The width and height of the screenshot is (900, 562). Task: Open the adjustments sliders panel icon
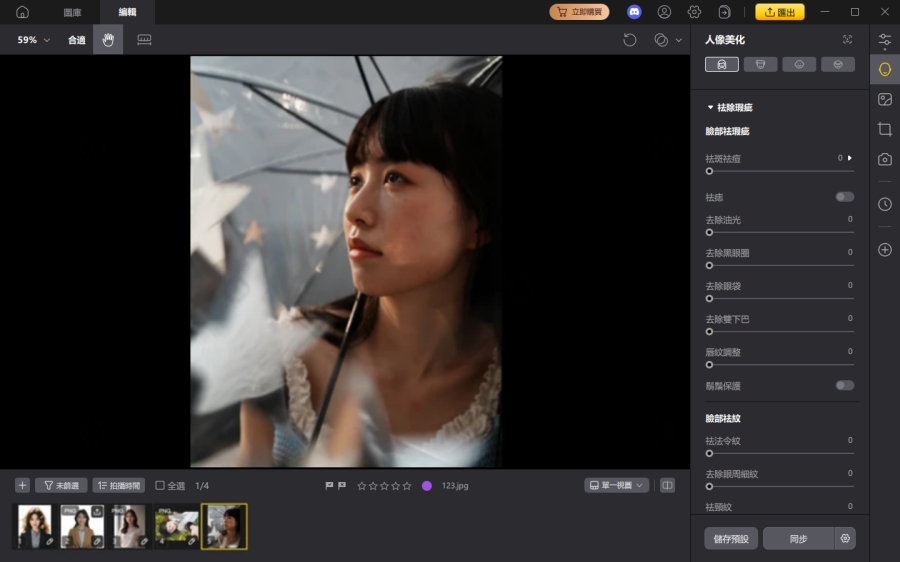coord(885,40)
